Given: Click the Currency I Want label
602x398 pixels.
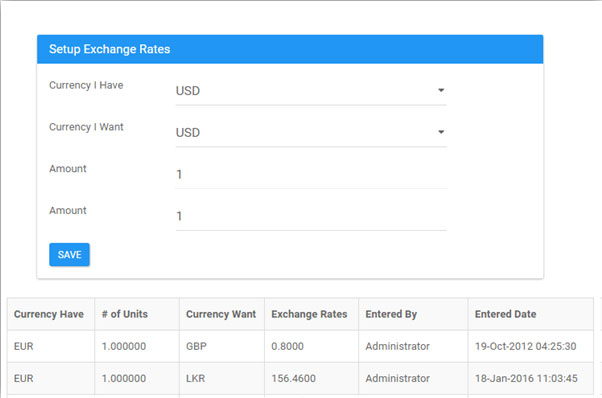Looking at the screenshot, I should click(x=86, y=127).
